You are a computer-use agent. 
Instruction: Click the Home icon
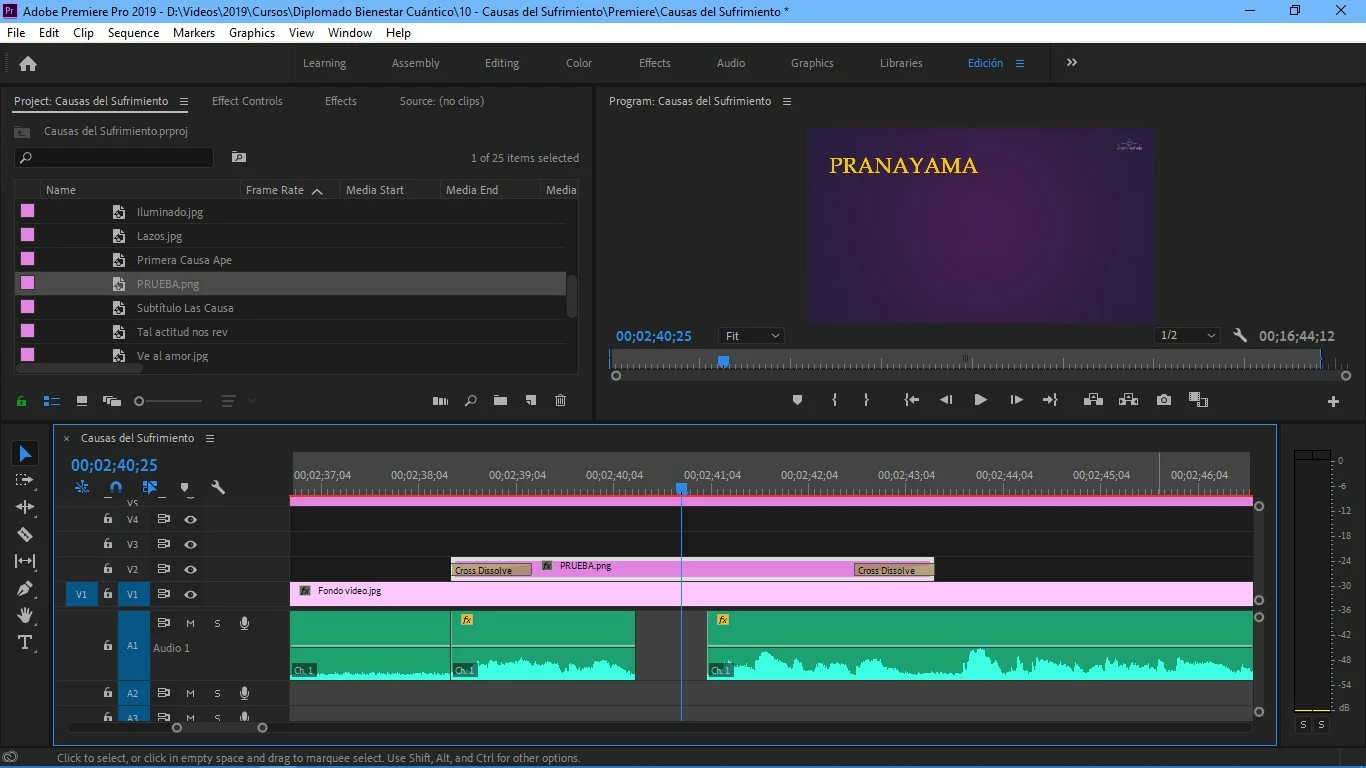pos(28,63)
